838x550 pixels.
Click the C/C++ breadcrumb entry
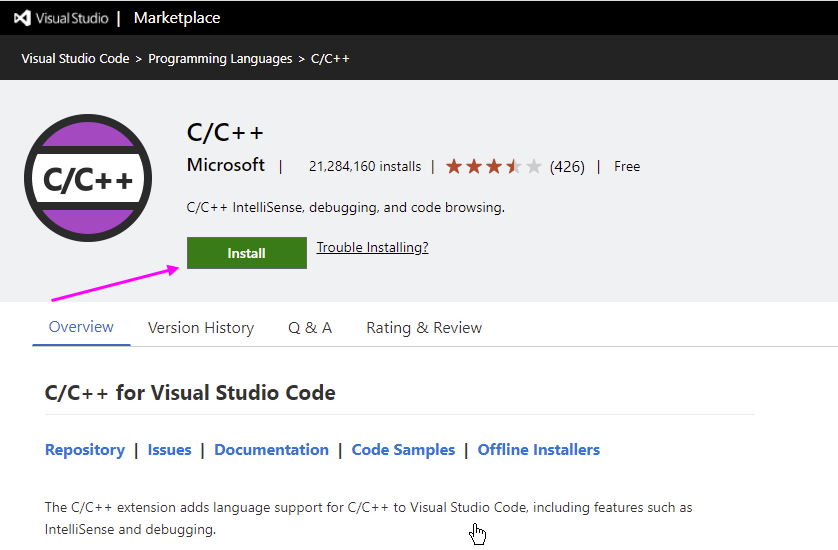click(x=330, y=58)
